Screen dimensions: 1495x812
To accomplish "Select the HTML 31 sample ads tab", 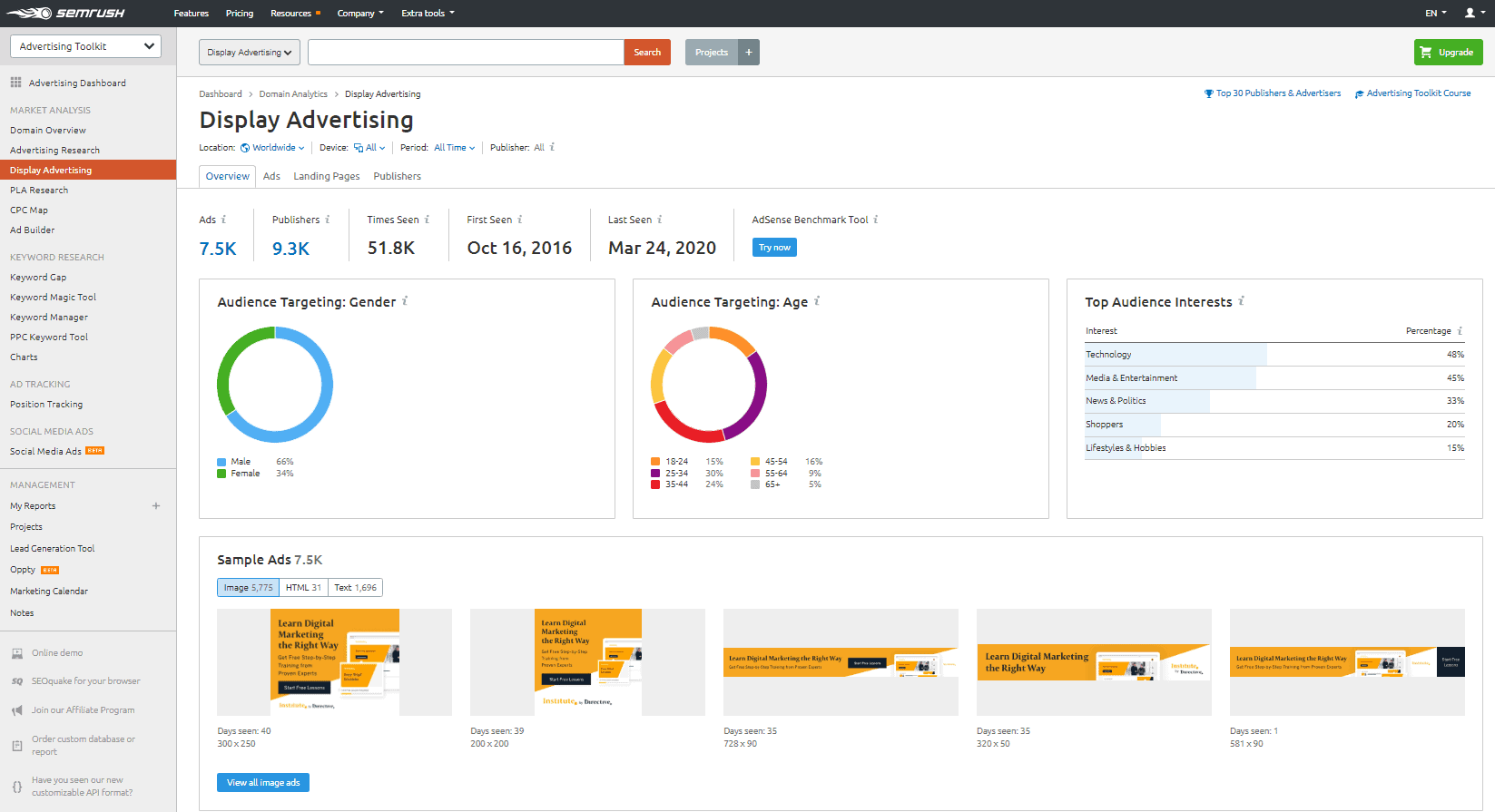I will coord(303,588).
